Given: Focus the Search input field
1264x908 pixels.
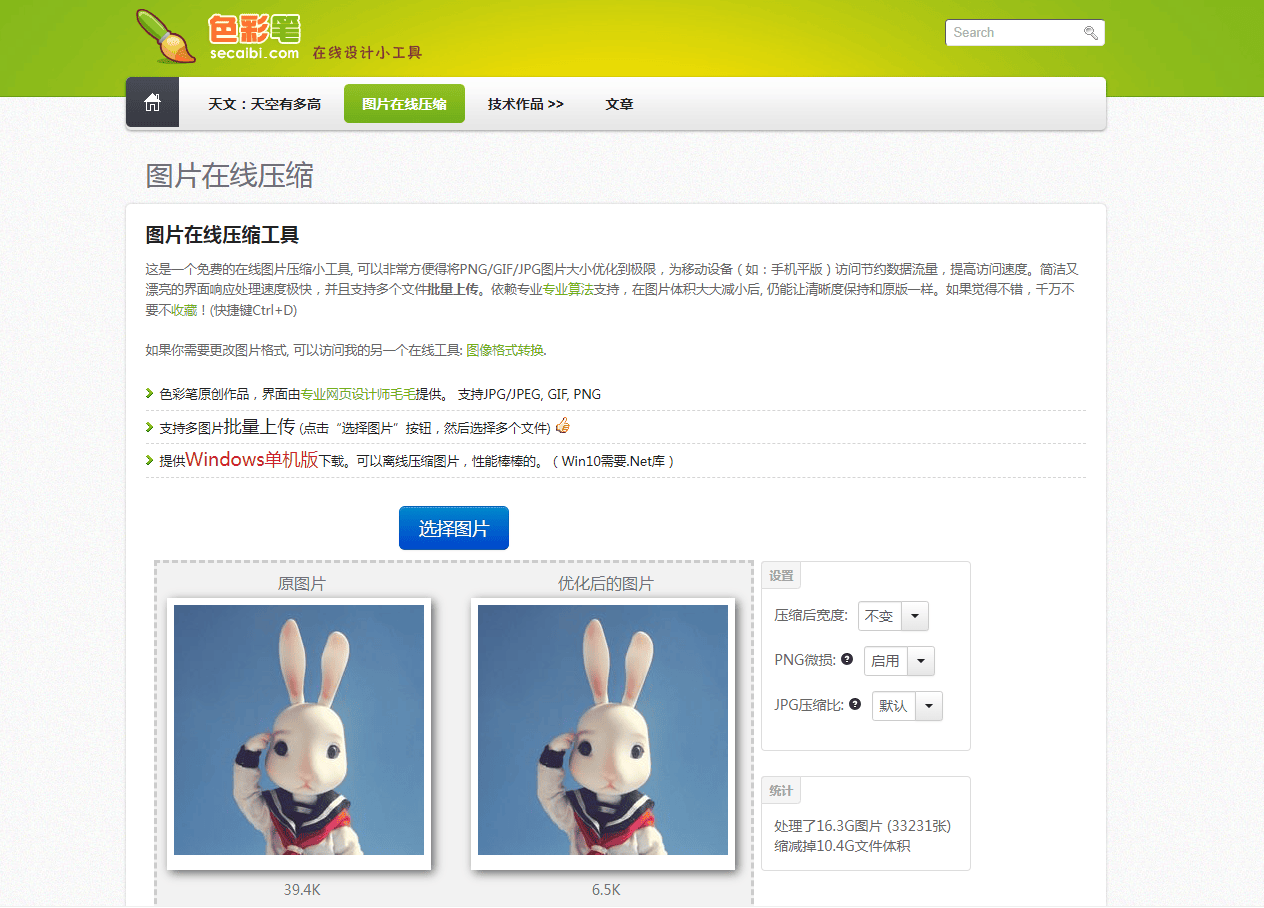Looking at the screenshot, I should pyautogui.click(x=1012, y=33).
